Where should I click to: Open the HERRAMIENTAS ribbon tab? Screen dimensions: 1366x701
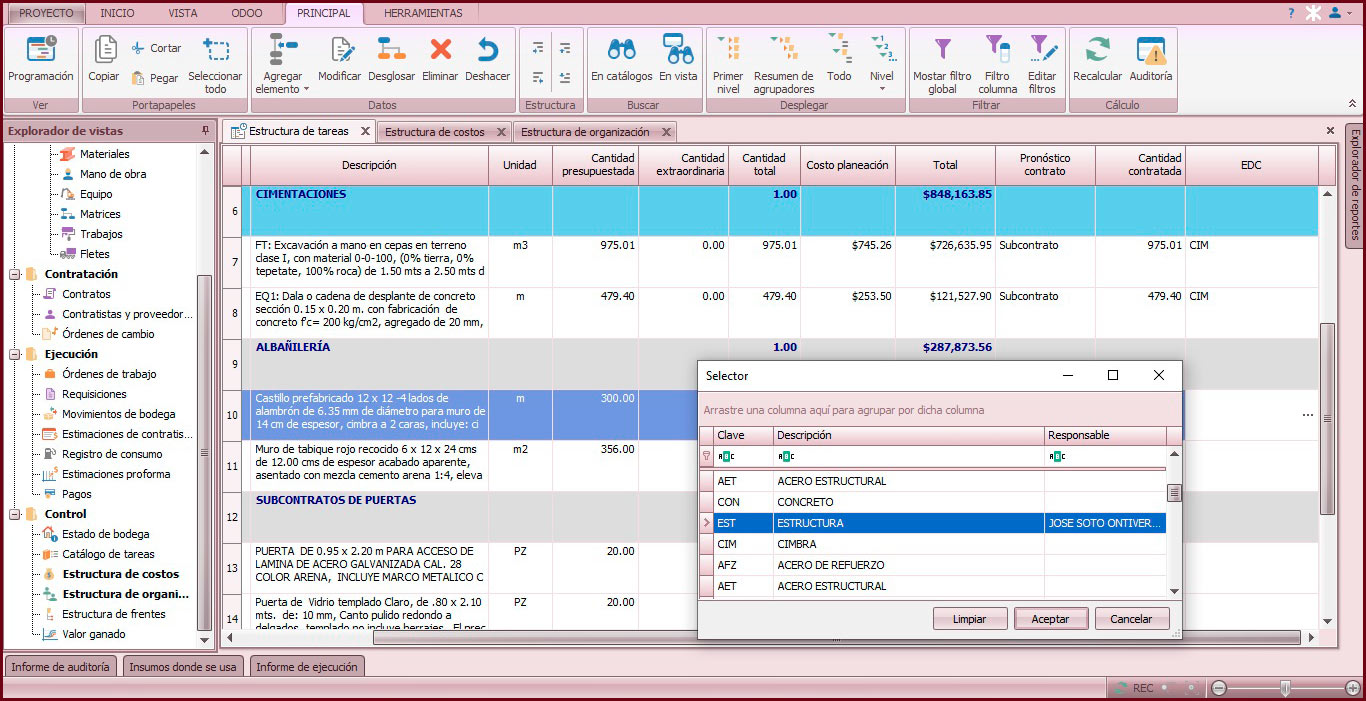pos(423,13)
